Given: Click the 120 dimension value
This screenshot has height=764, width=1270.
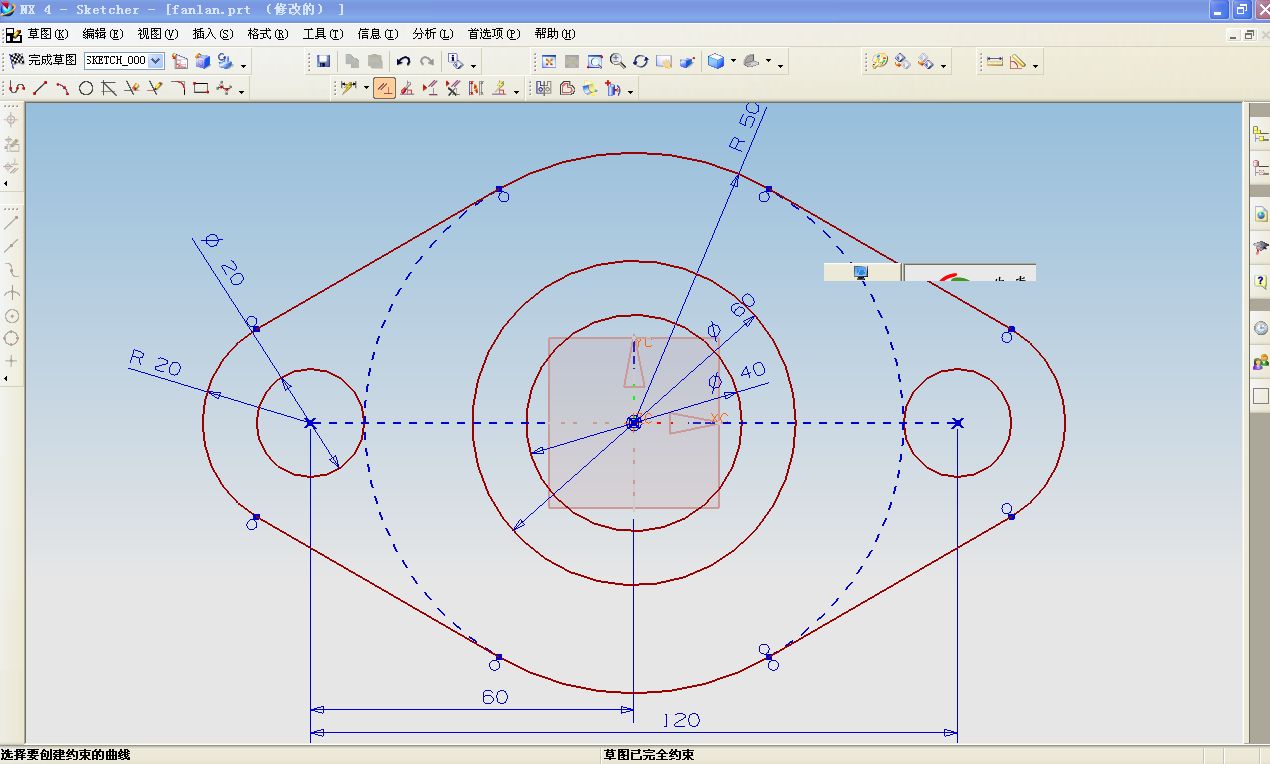Looking at the screenshot, I should point(681,720).
